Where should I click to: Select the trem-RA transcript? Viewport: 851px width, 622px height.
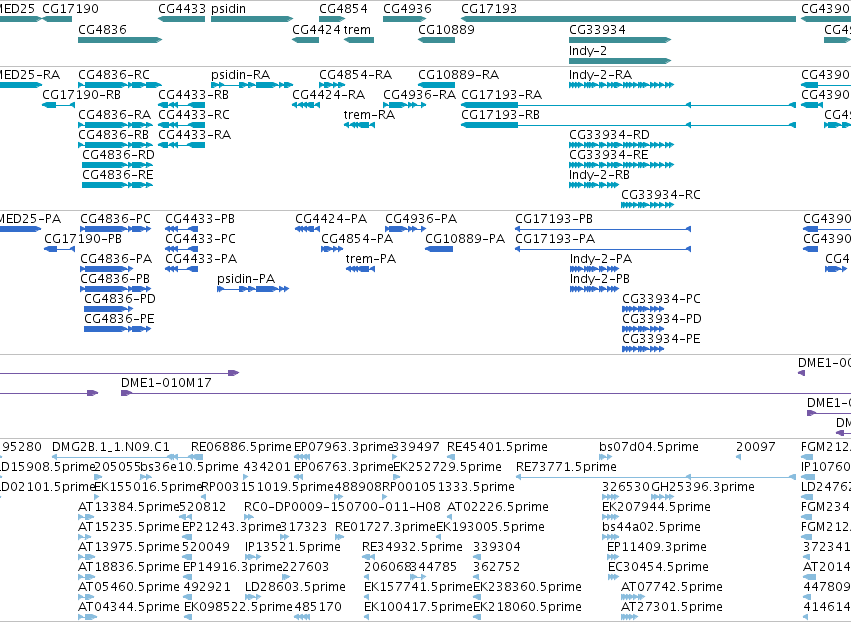pyautogui.click(x=359, y=125)
